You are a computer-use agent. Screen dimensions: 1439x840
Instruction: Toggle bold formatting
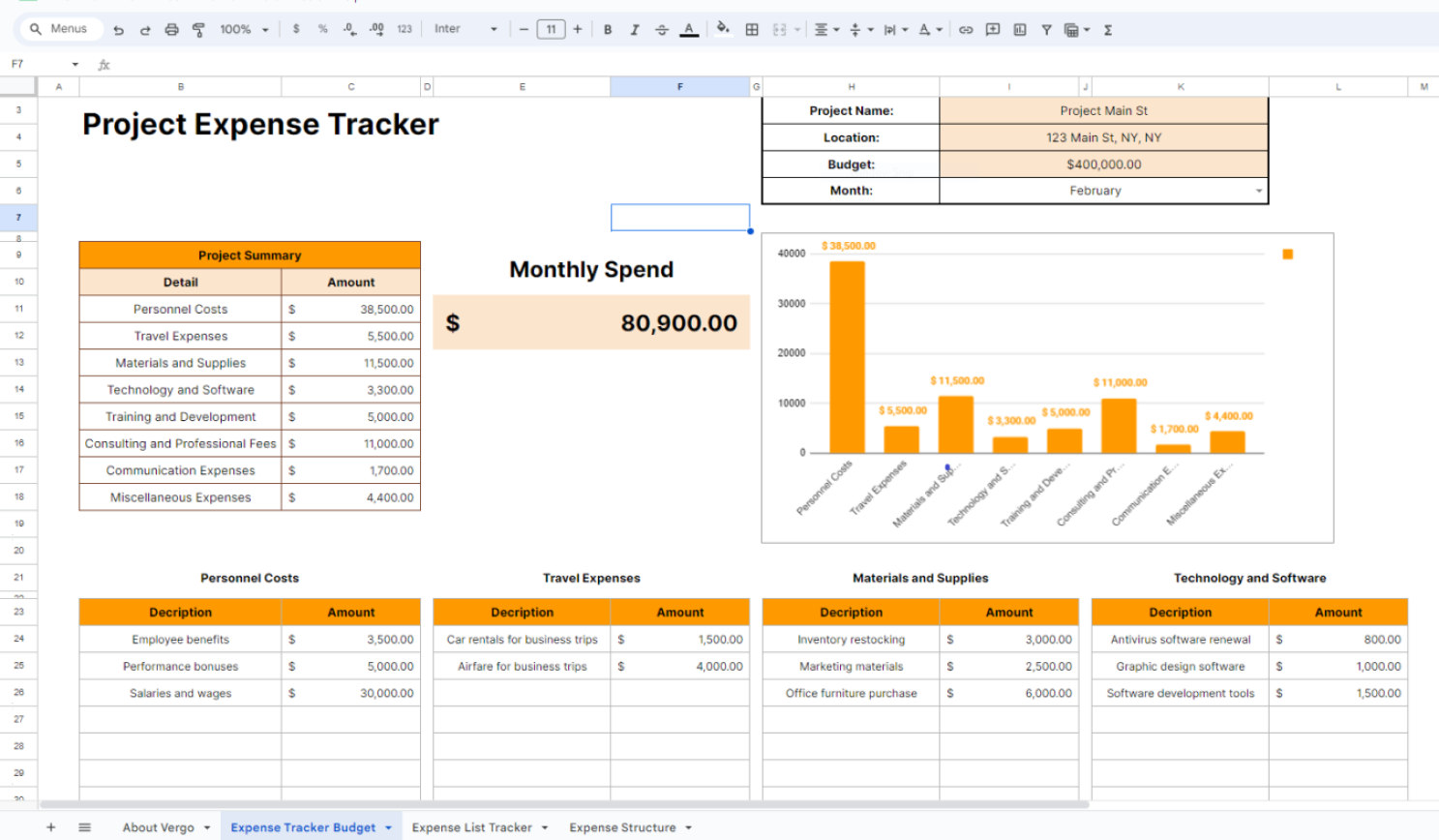click(x=607, y=29)
